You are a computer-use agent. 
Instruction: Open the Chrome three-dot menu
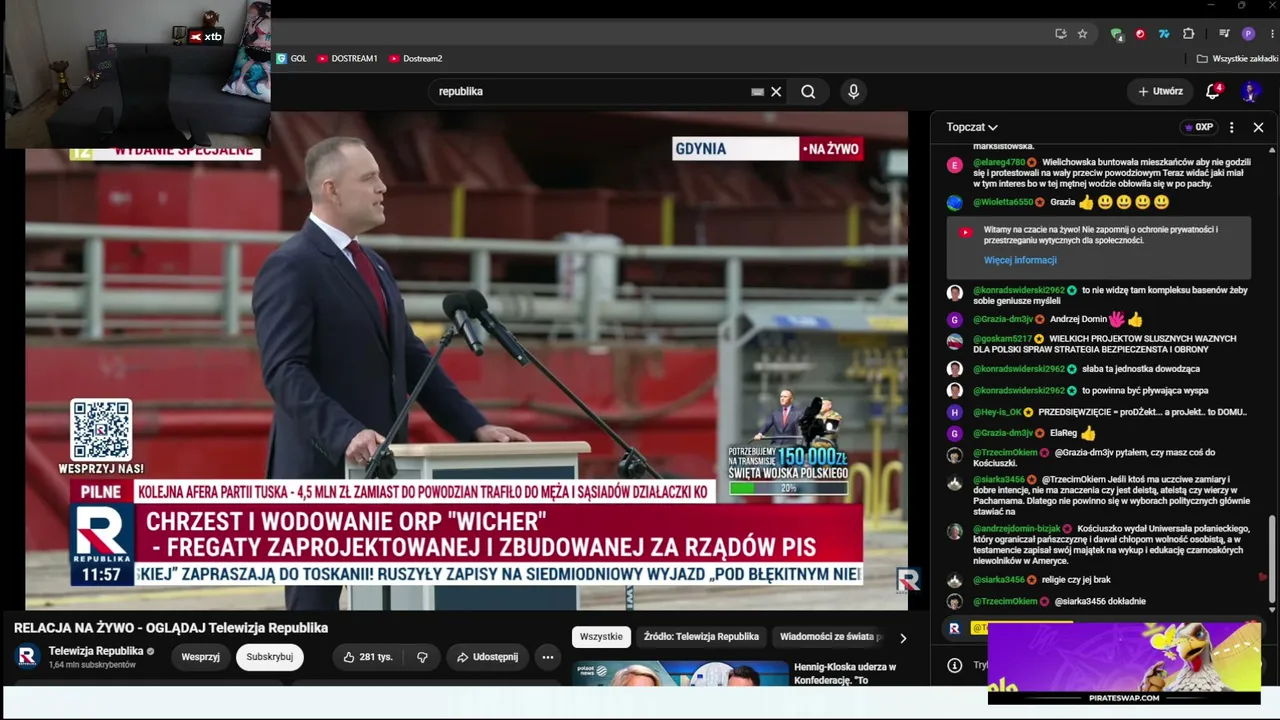coord(1271,34)
